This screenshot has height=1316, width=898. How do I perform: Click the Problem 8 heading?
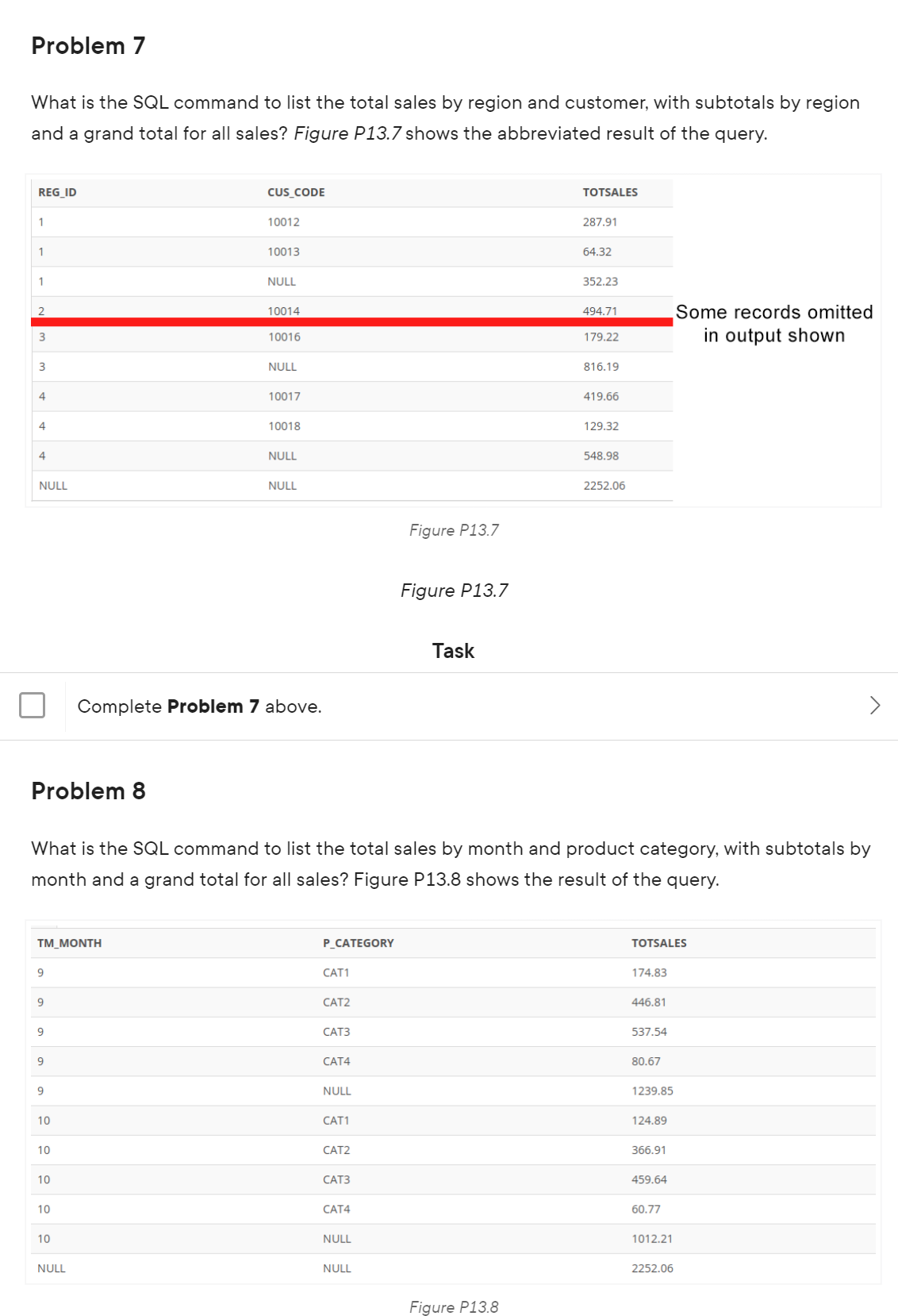point(89,790)
